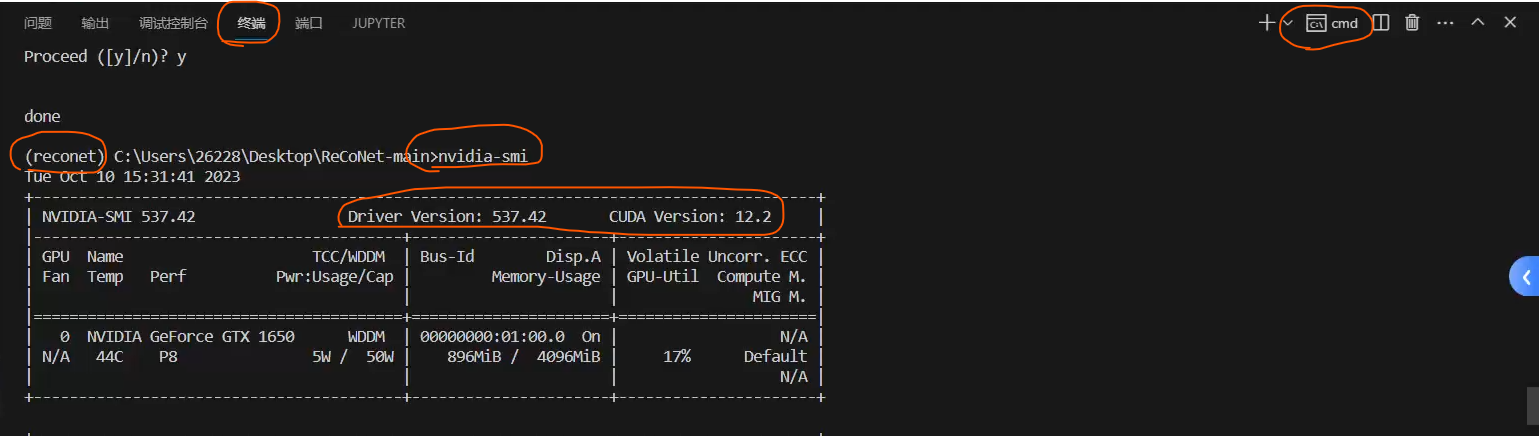Switch to the 端口 tab

[309, 23]
